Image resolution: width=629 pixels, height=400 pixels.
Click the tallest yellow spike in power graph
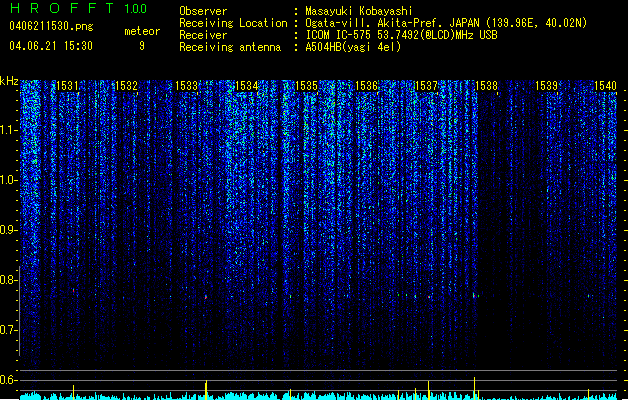475,388
